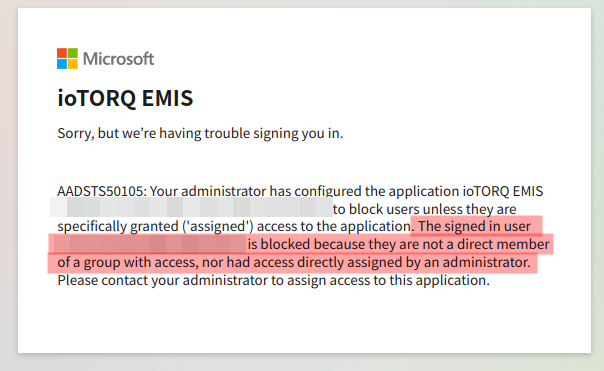This screenshot has height=371, width=604.
Task: Click ioTORQ EMIS name in error paragraph
Action: 503,191
